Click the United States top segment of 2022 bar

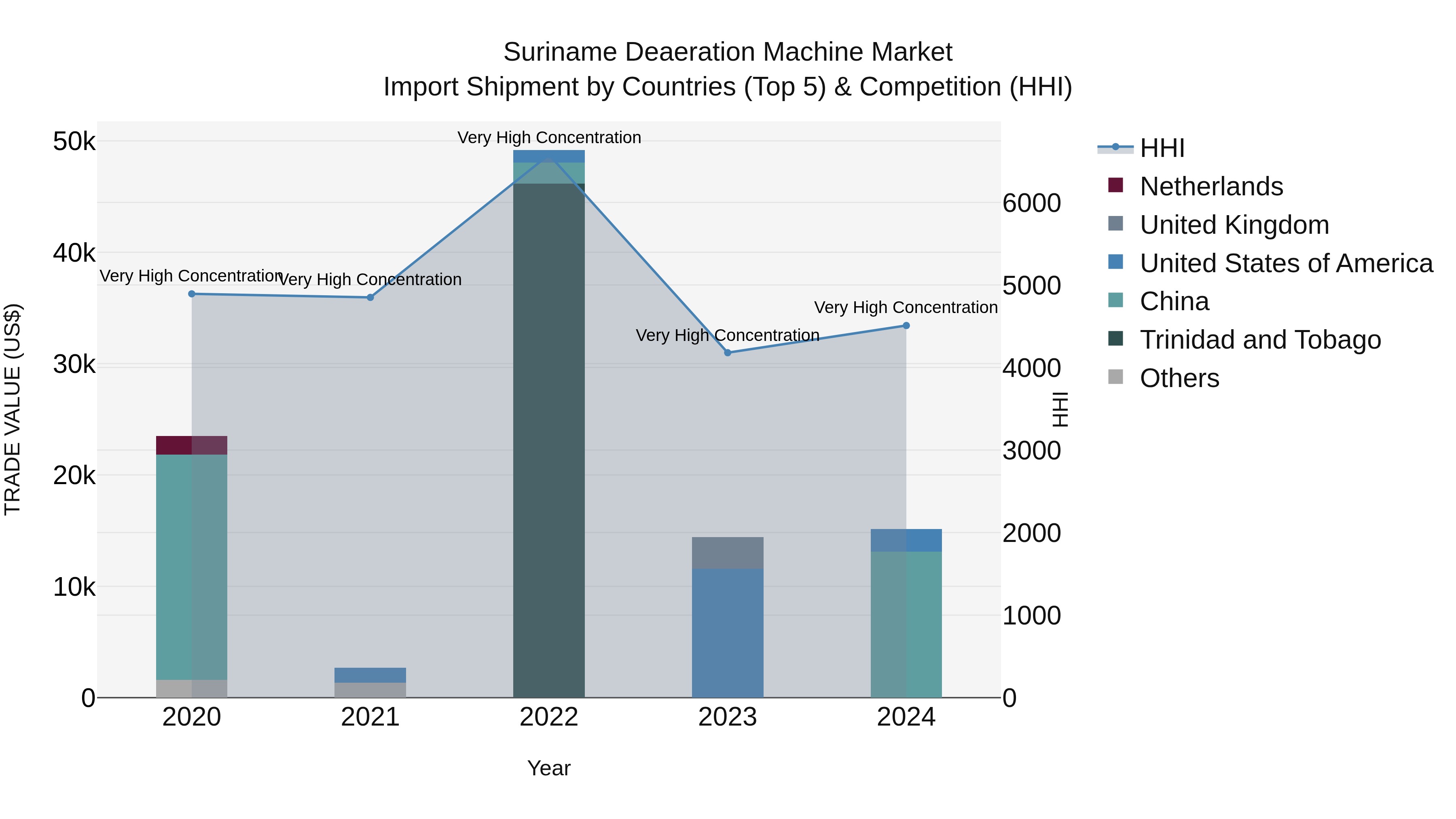click(549, 157)
